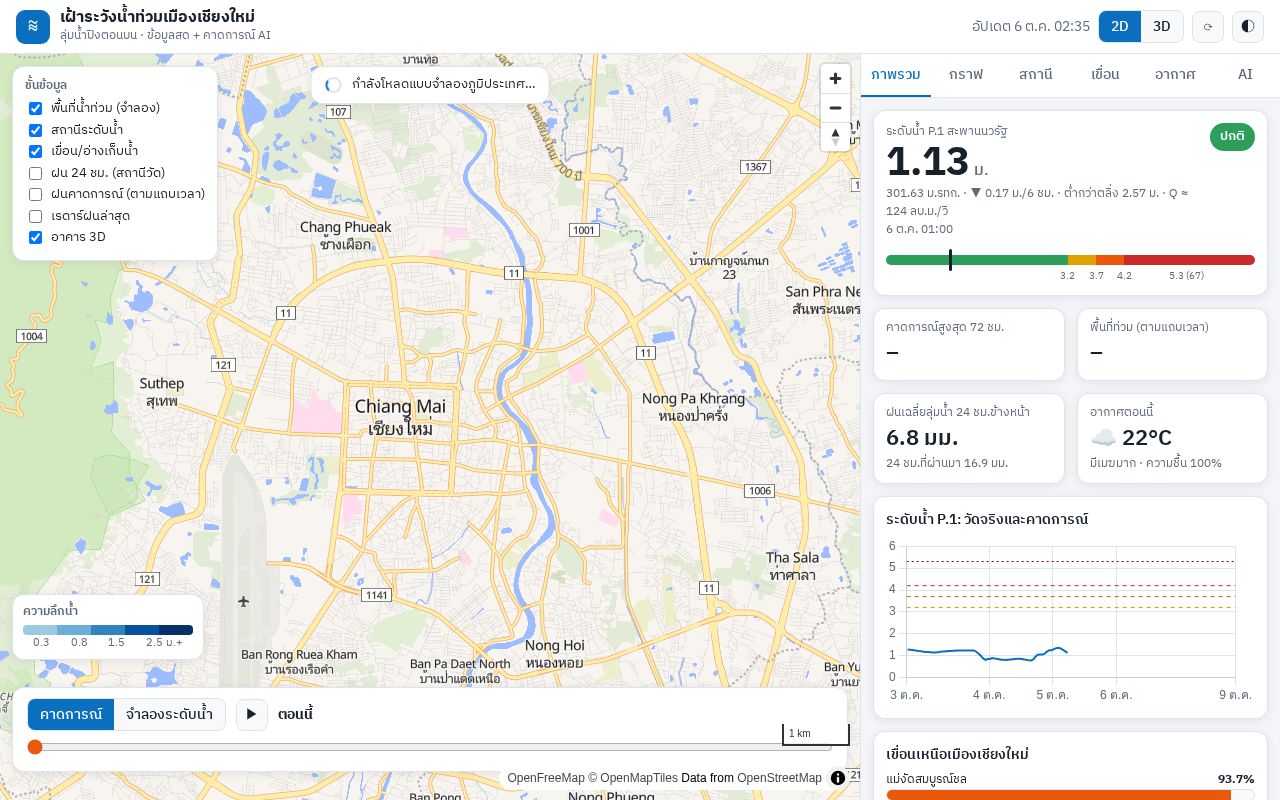
Task: Open the สถานี tab
Action: (x=1036, y=75)
